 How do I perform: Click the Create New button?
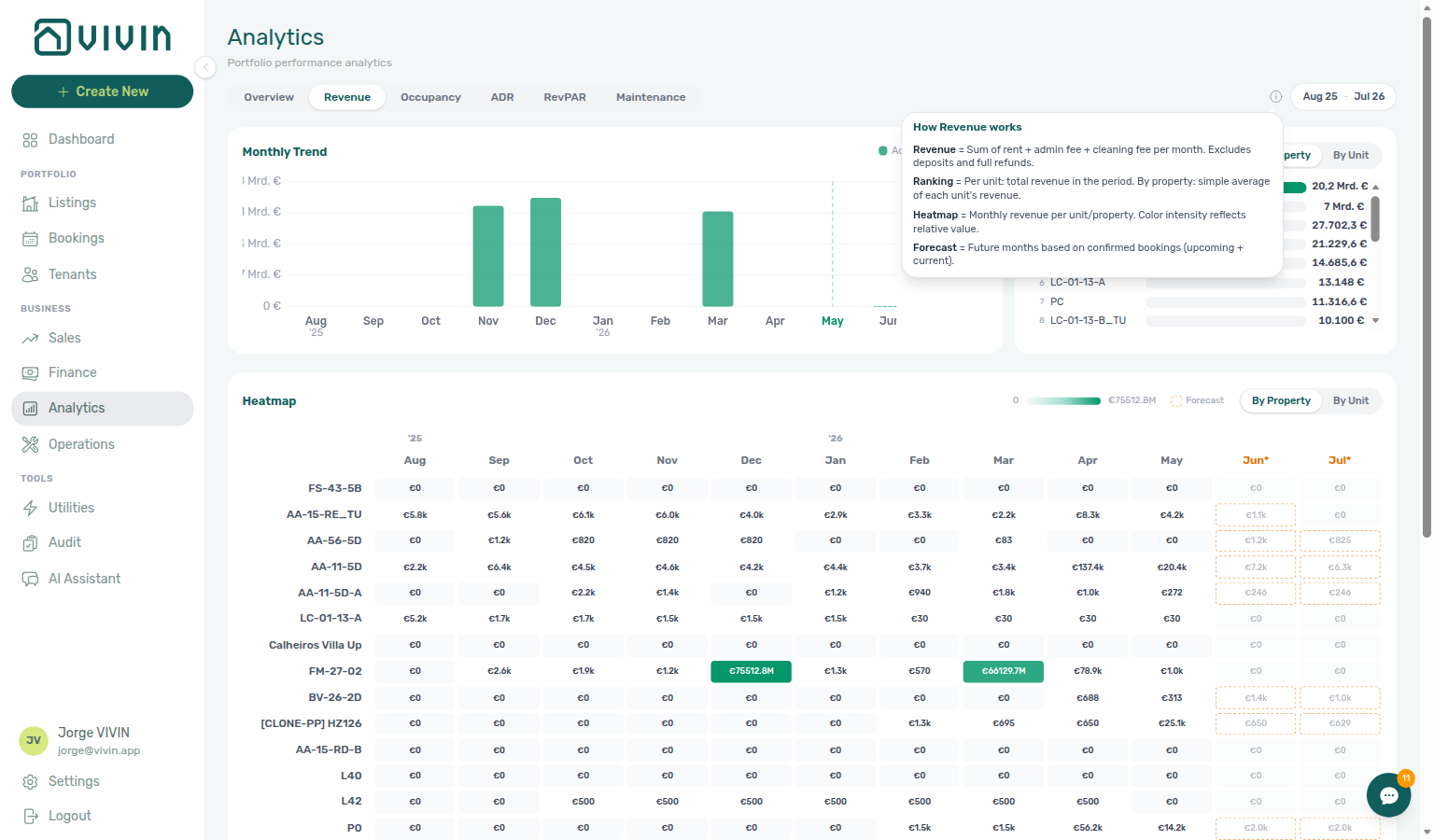(103, 91)
